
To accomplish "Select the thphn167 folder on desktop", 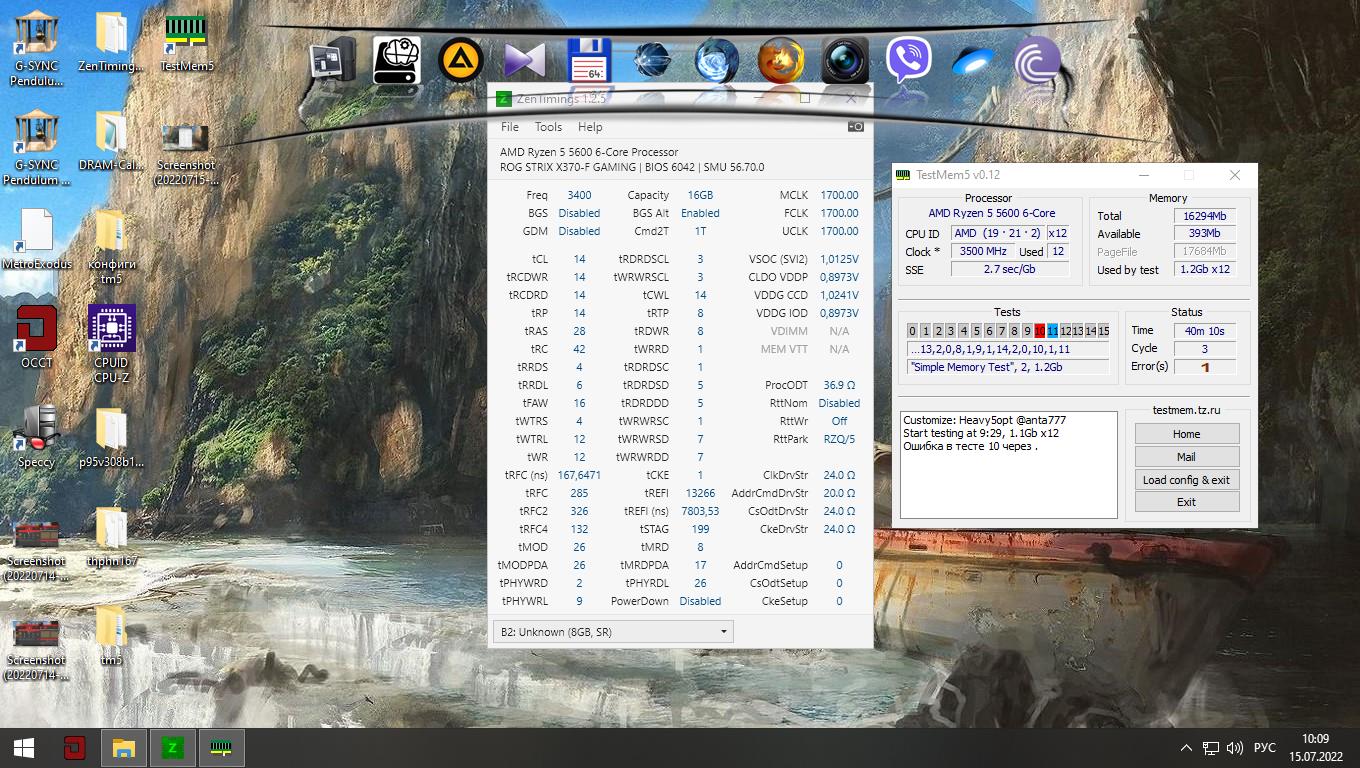I will (x=112, y=536).
